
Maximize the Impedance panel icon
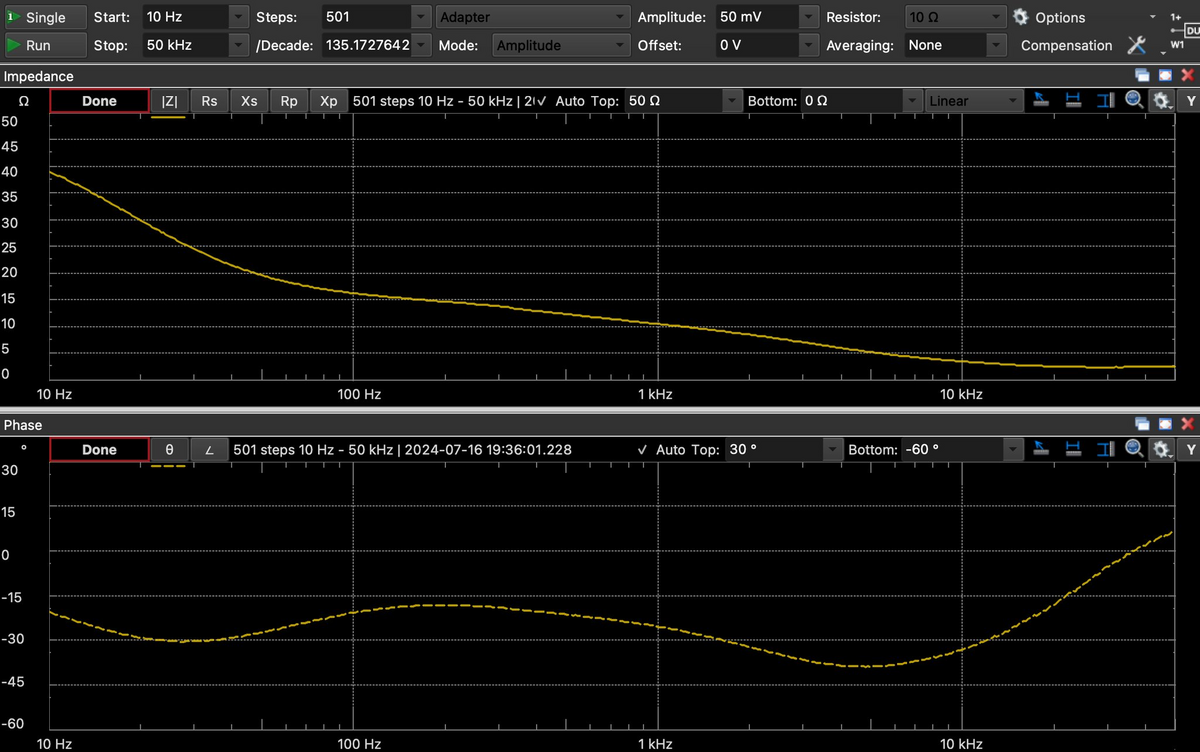[1165, 75]
